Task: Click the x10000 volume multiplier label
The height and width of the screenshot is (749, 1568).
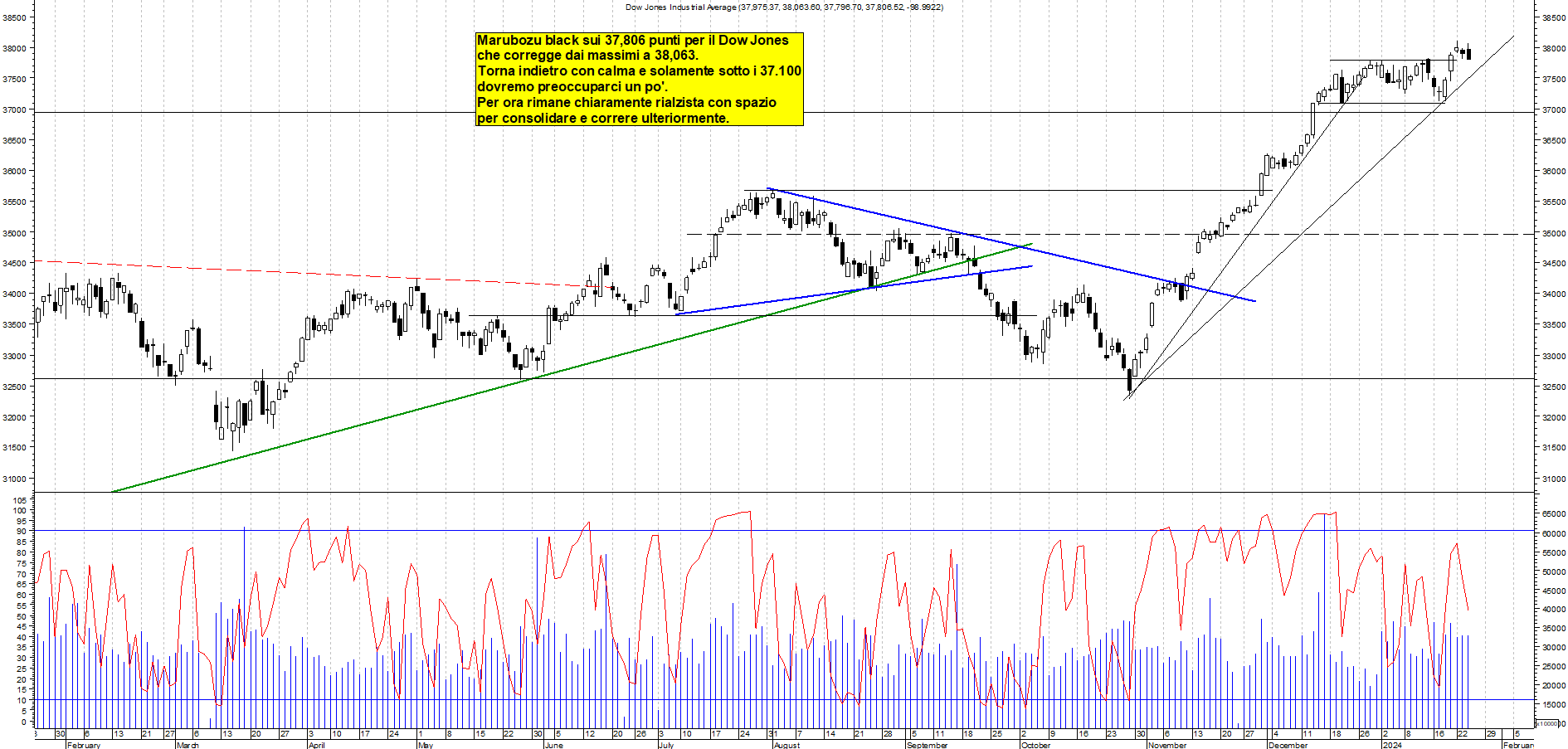Action: (x=1547, y=723)
